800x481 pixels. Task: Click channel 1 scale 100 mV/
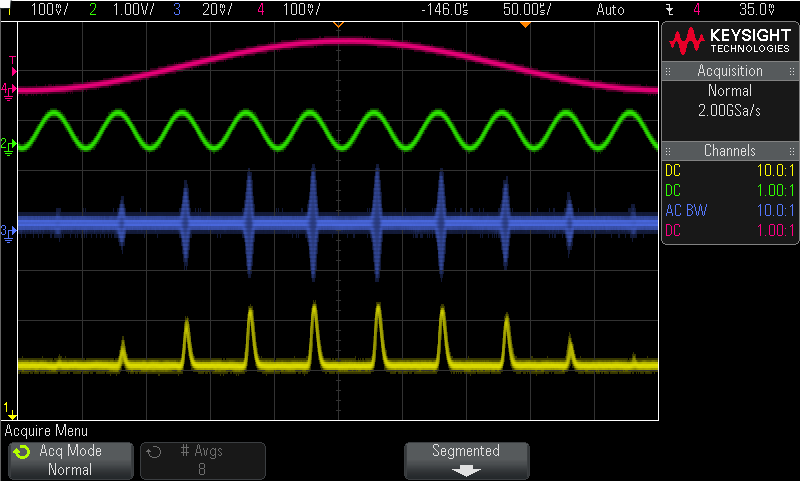[50, 9]
